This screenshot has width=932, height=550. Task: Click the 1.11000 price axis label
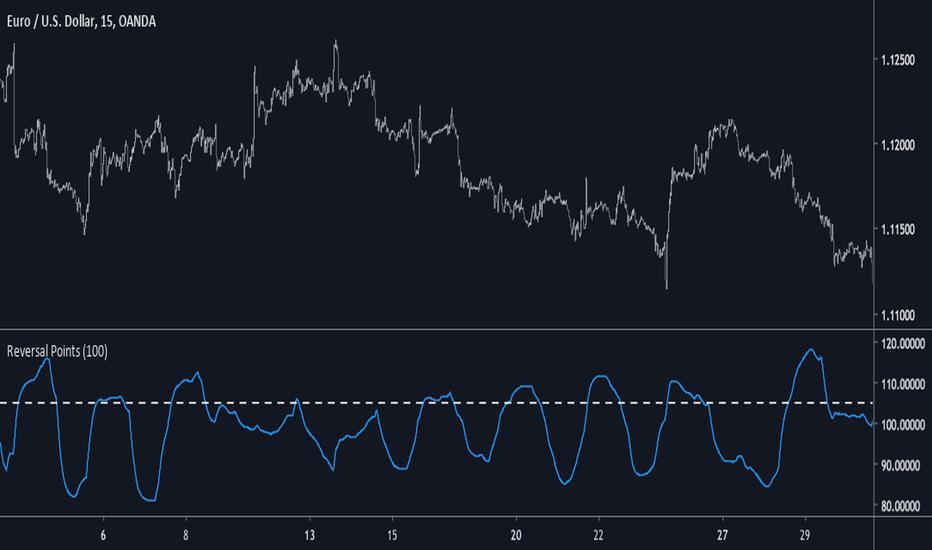coord(898,315)
